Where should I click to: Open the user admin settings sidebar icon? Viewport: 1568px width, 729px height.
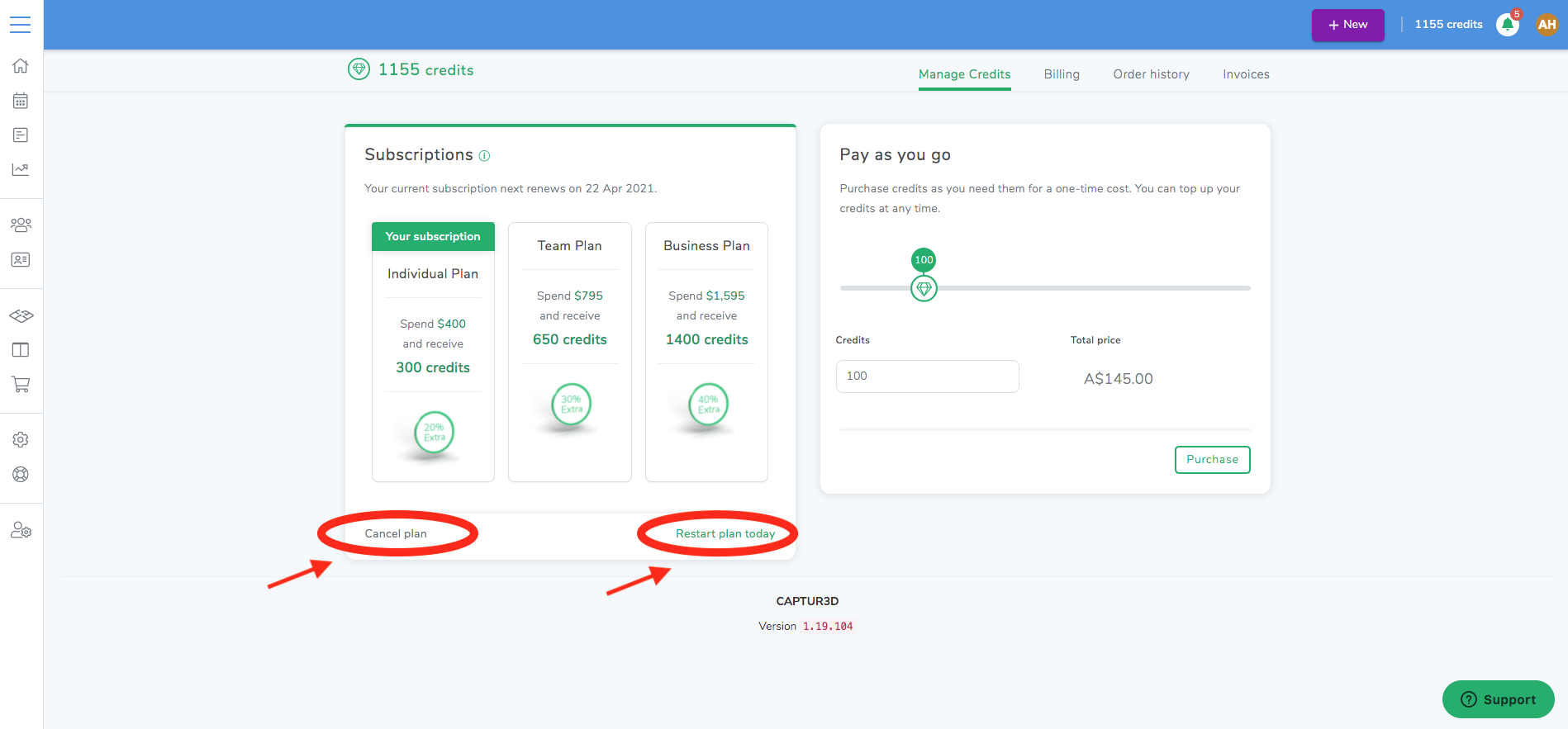click(21, 530)
